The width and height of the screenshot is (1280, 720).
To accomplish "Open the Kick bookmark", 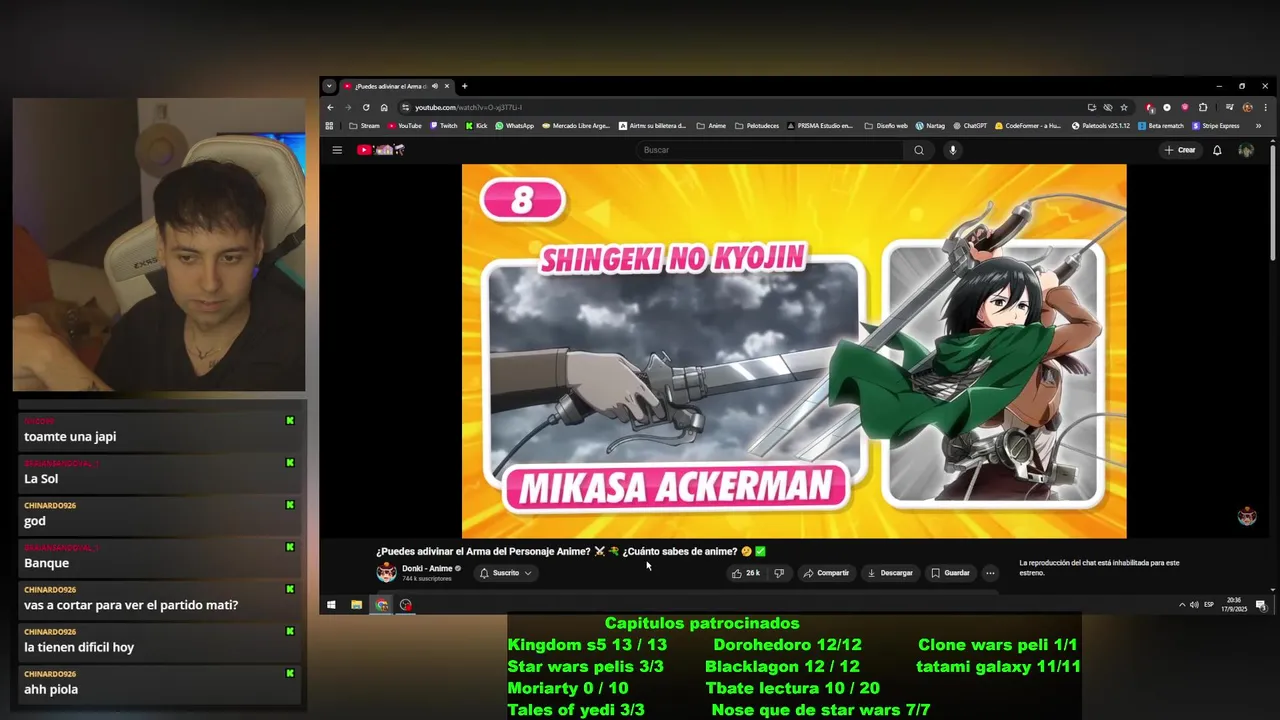I will (x=476, y=126).
